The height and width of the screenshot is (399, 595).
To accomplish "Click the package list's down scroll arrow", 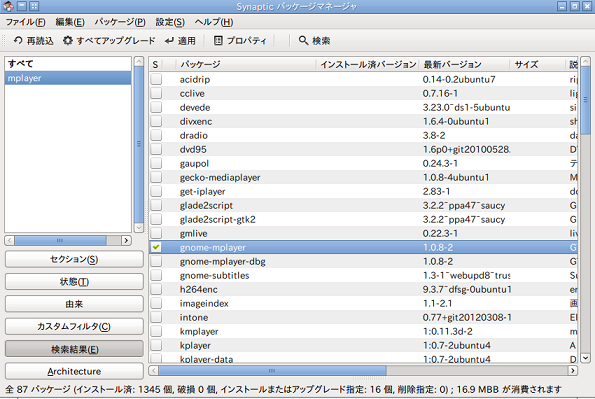I will 586,358.
